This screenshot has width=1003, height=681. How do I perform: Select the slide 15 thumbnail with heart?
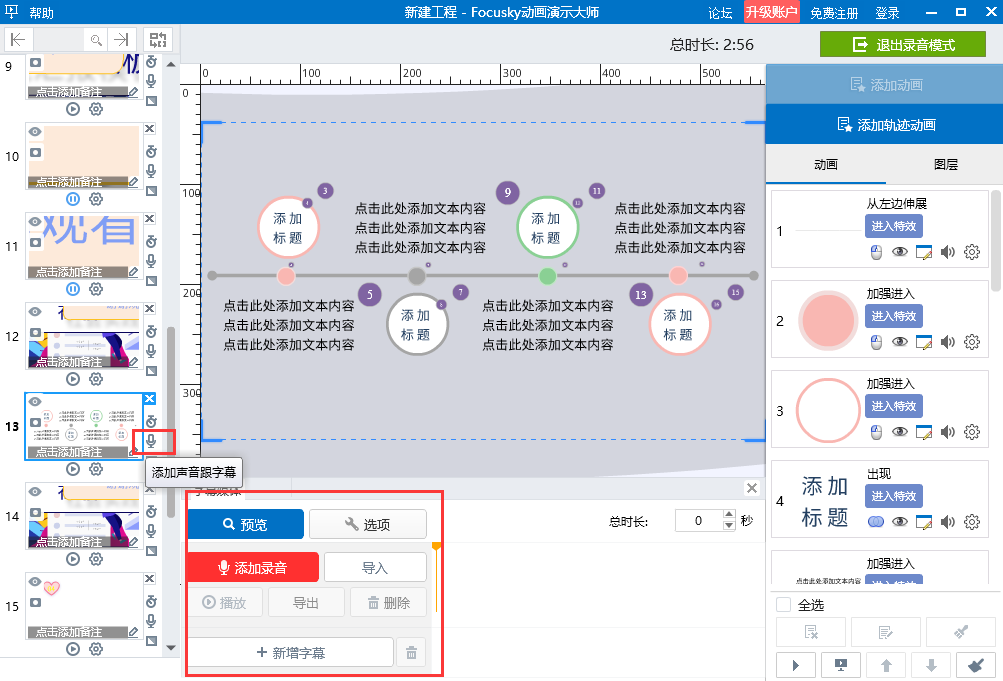pos(84,606)
